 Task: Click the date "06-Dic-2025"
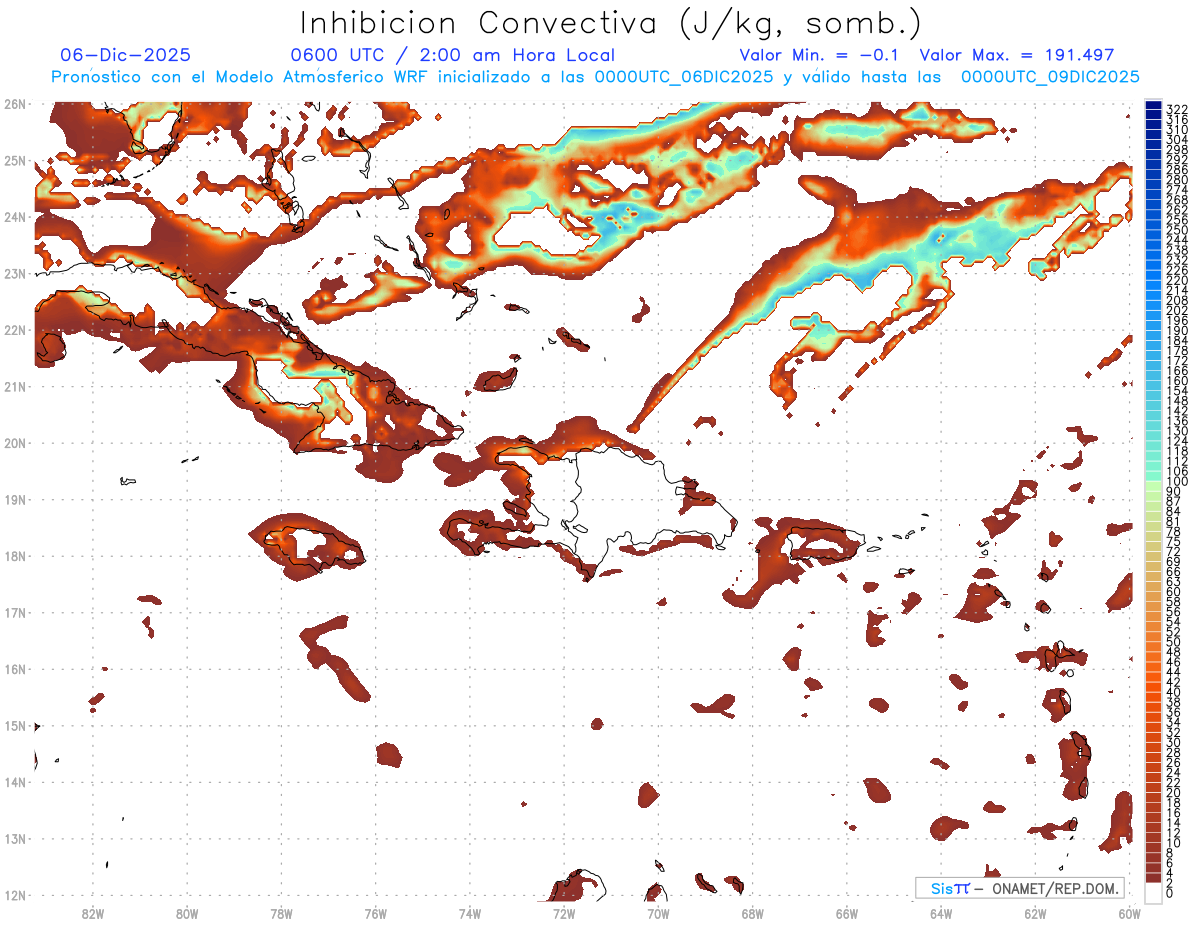(x=126, y=55)
